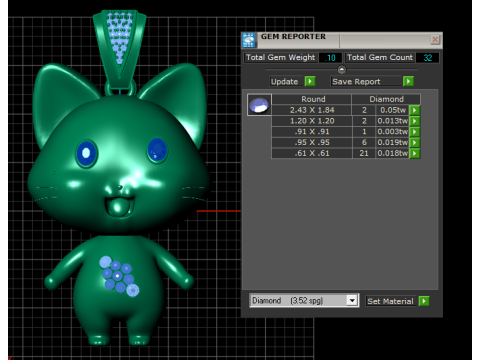Click the Total Gem Count value 32
This screenshot has height=360, width=480.
[427, 58]
